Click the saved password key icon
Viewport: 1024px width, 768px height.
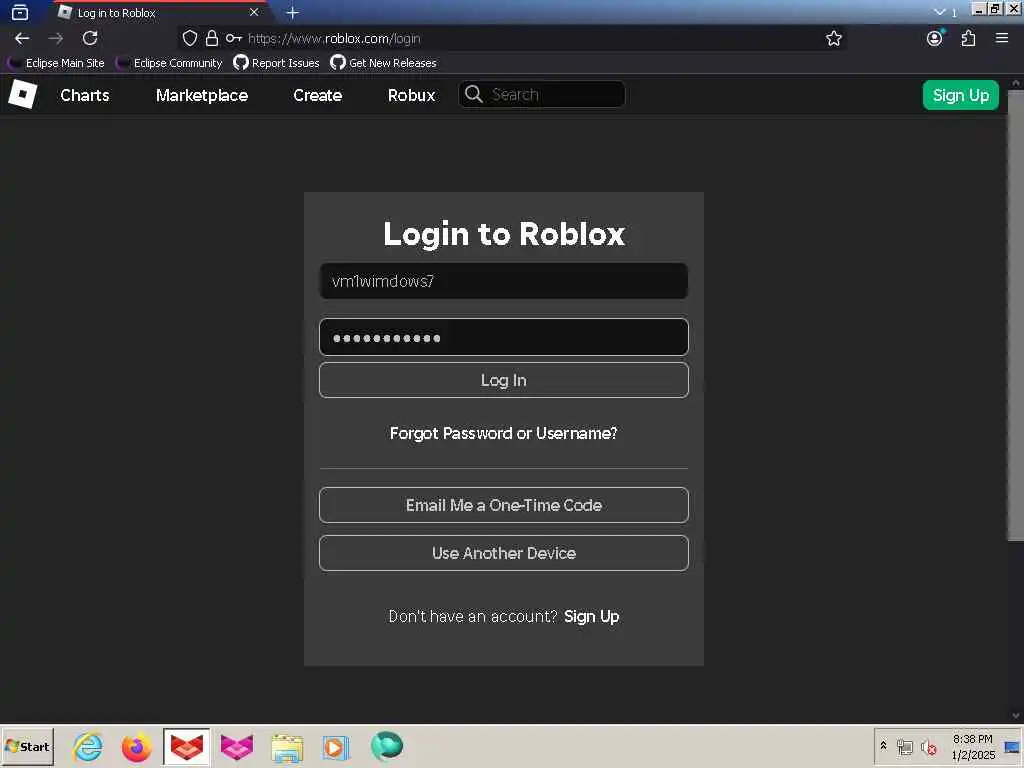[x=234, y=39]
